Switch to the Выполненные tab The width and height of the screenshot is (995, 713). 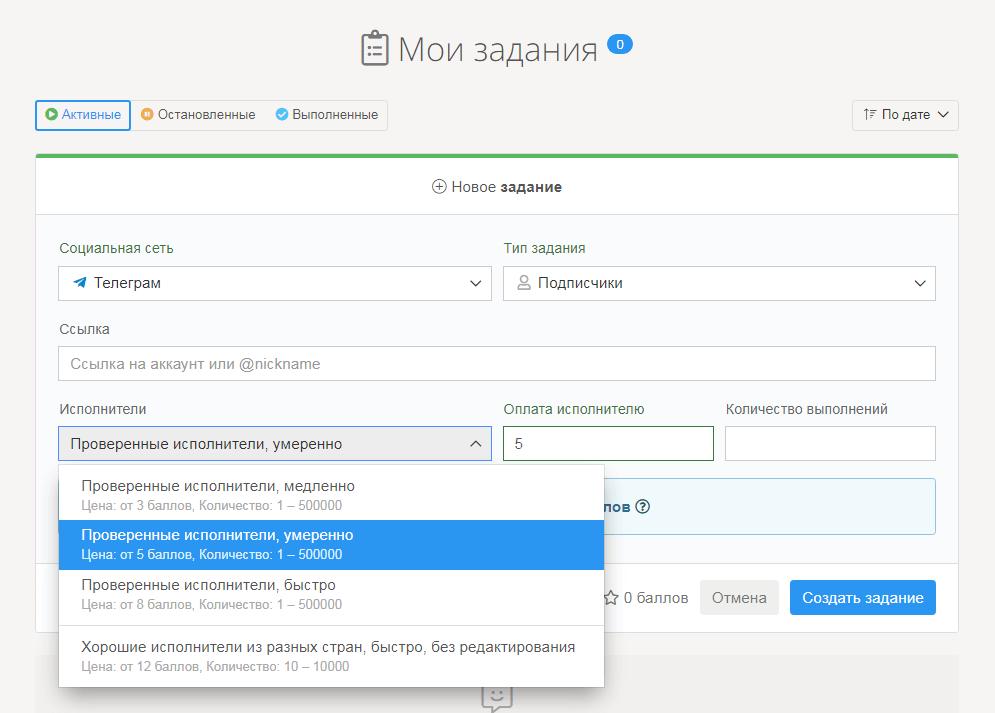tap(327, 115)
